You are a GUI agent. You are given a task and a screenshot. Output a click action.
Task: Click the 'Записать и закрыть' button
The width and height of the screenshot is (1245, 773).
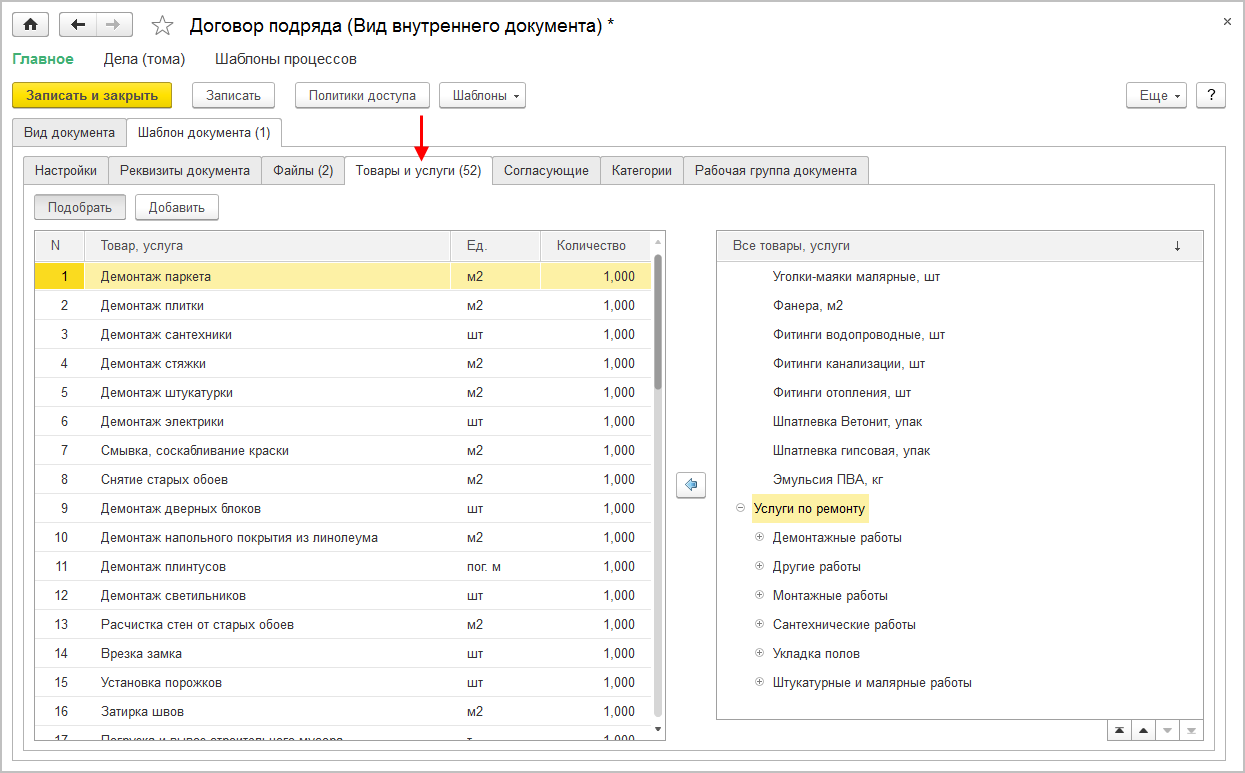click(92, 95)
